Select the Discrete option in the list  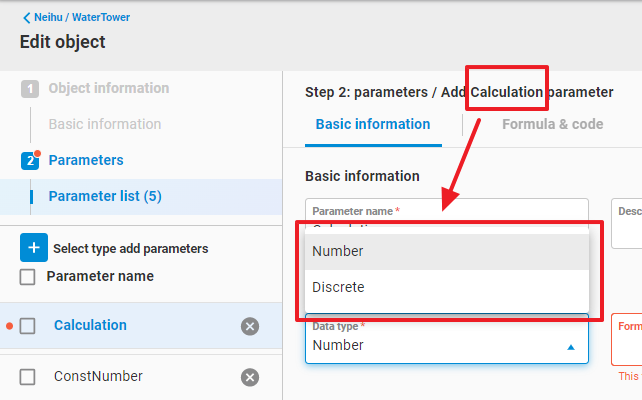pos(338,287)
